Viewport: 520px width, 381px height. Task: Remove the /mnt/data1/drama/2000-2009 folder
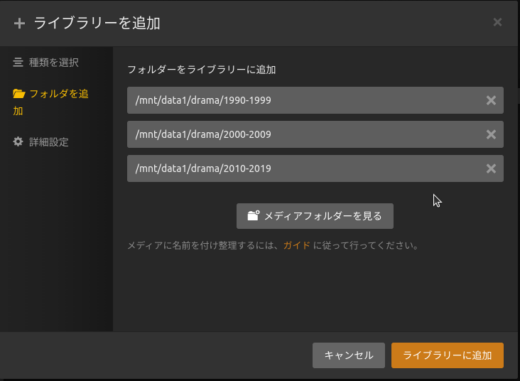point(491,134)
